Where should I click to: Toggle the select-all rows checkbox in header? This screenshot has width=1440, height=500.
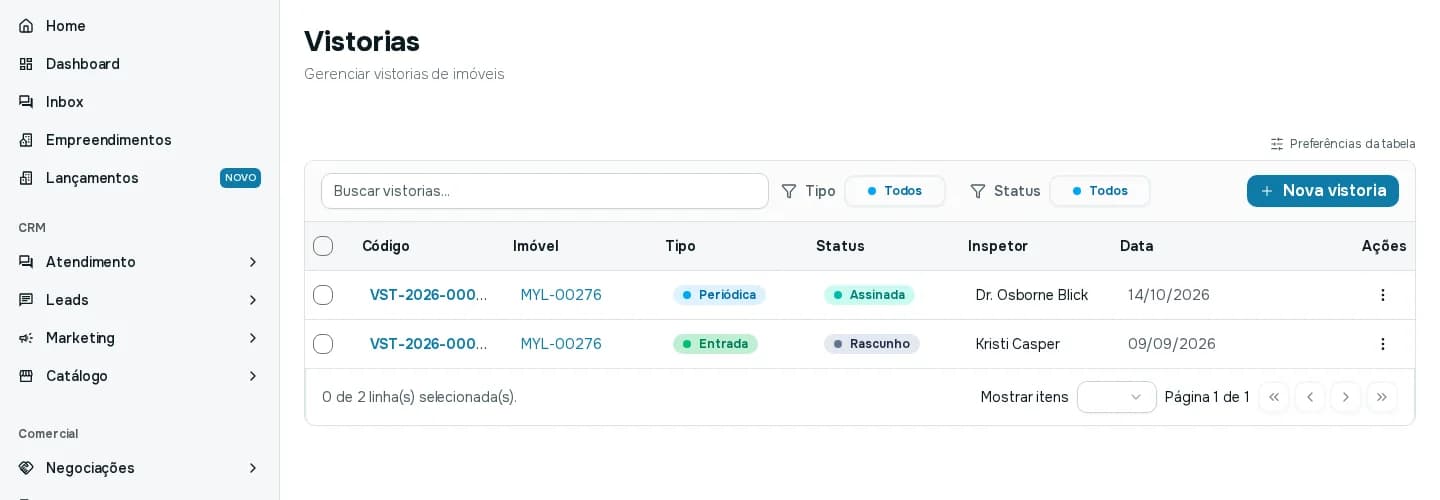tap(323, 246)
